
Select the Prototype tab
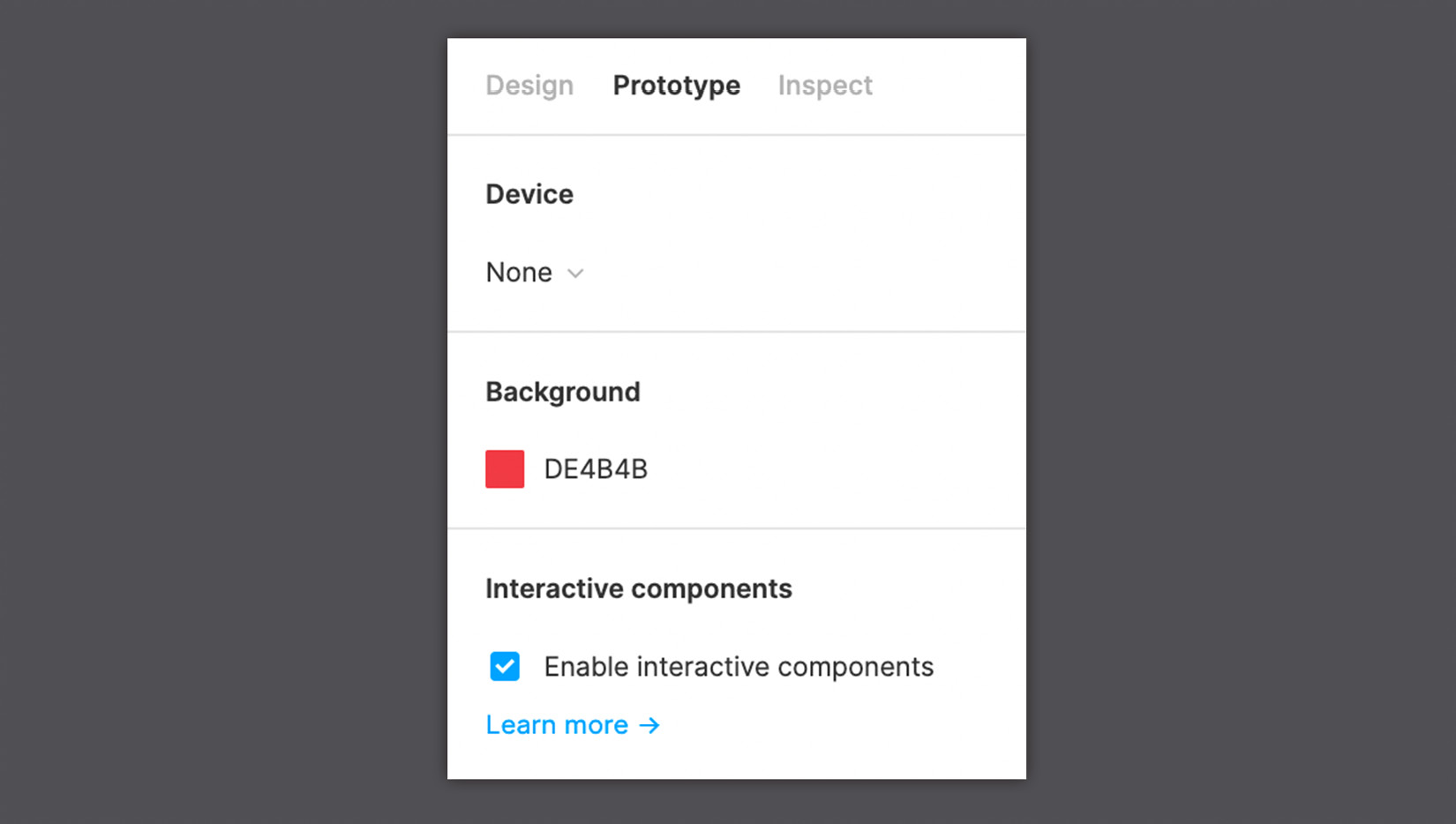pos(676,86)
